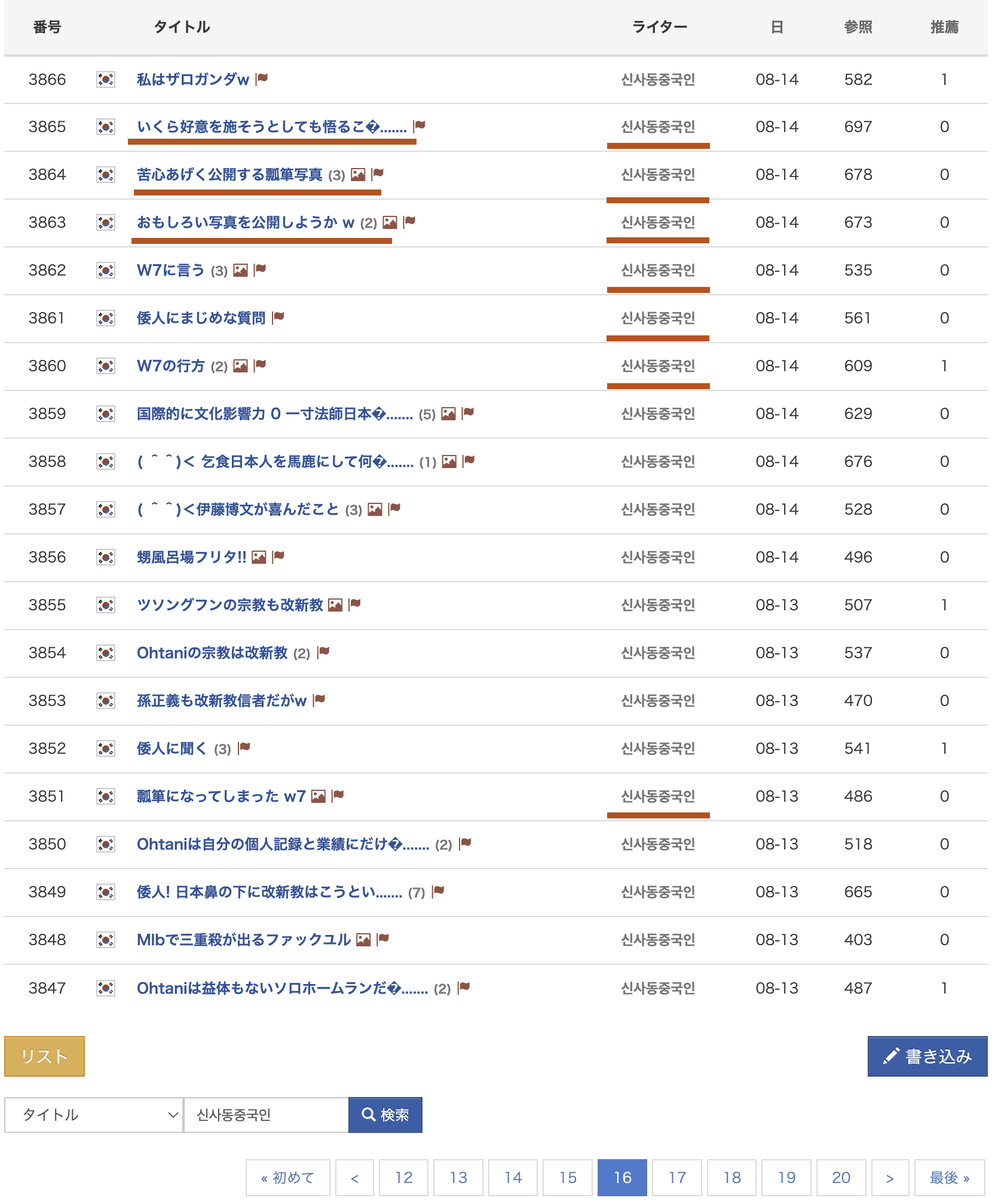Viewport: 992px width, 1204px height.
Task: Click the report flag beside post 3853
Action: point(319,700)
